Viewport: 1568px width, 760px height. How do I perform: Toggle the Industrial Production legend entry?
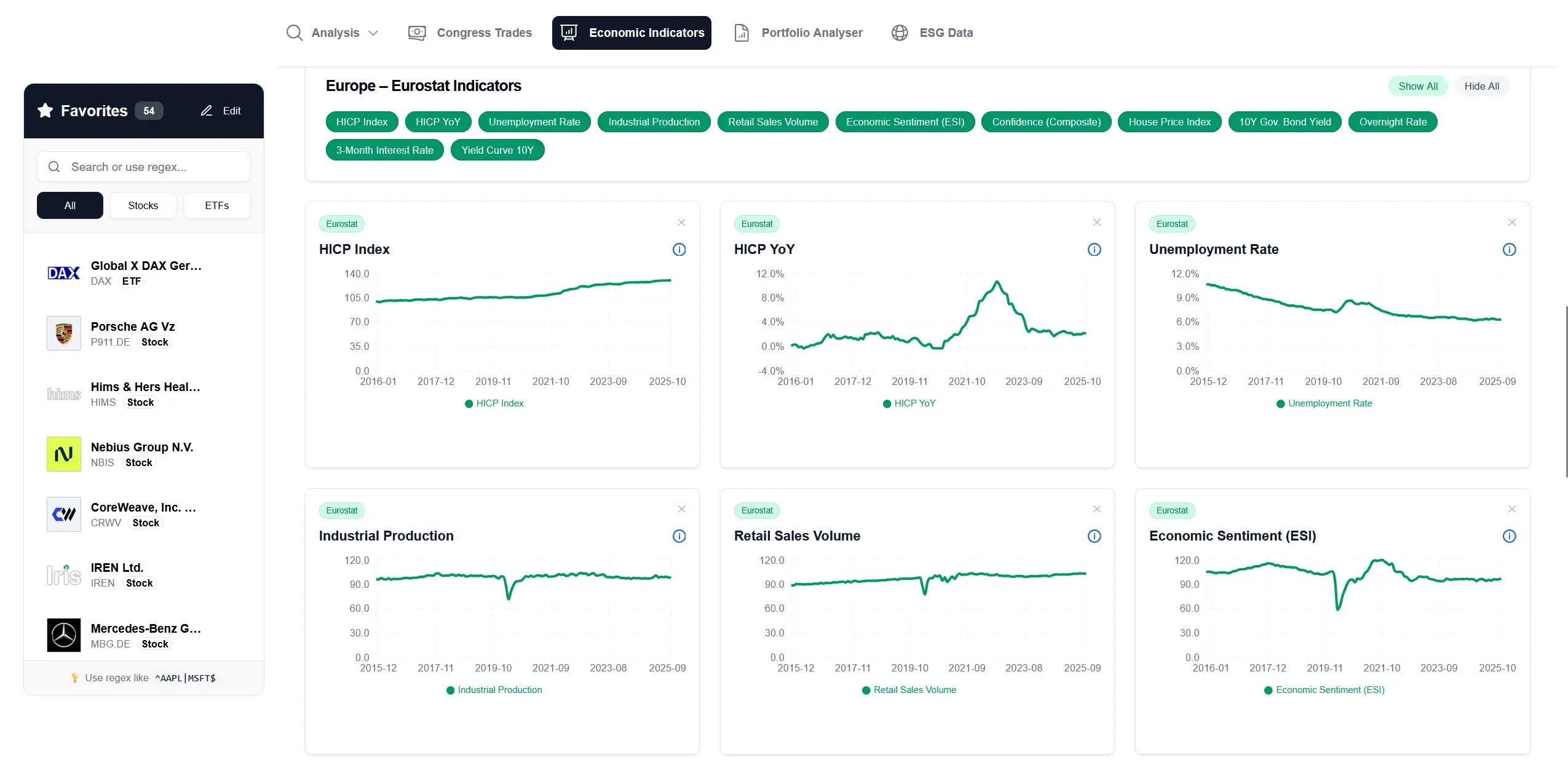[494, 690]
